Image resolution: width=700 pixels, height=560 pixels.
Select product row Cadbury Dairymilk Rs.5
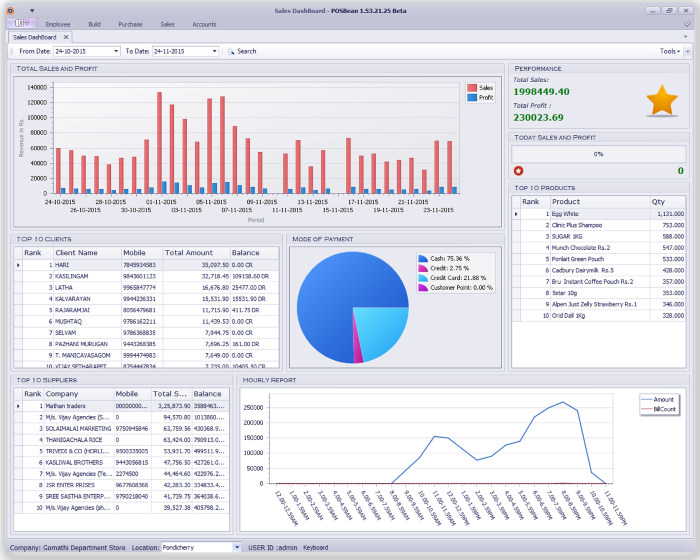599,270
